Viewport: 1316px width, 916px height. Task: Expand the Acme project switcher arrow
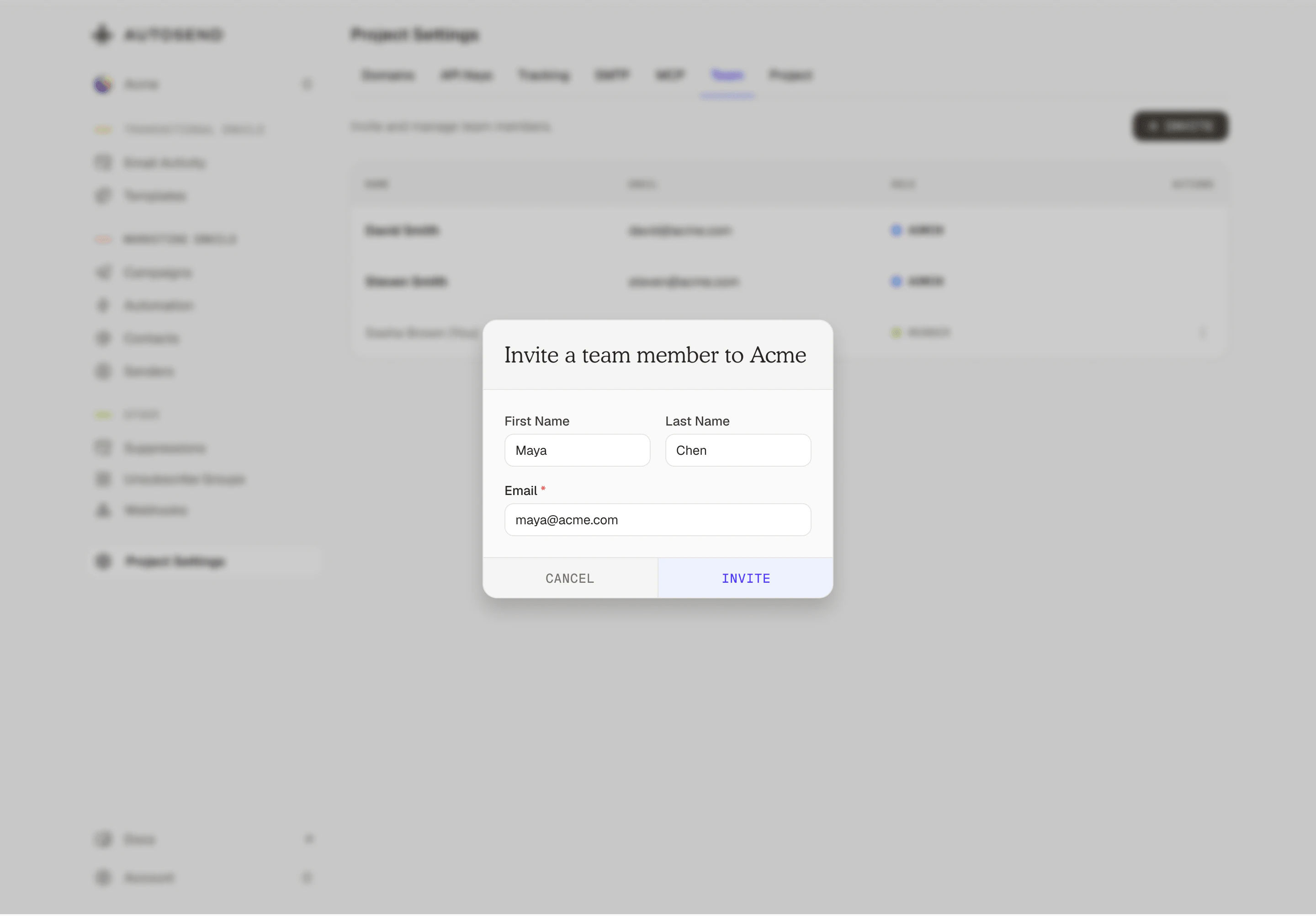(x=307, y=84)
